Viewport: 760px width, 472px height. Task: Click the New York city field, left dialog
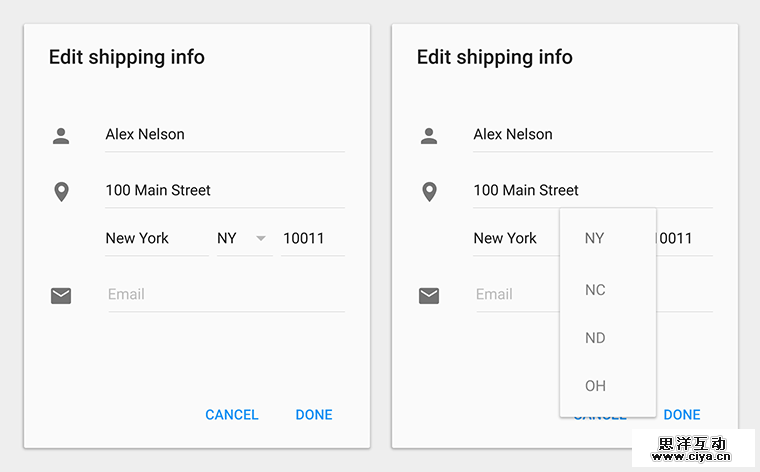155,239
